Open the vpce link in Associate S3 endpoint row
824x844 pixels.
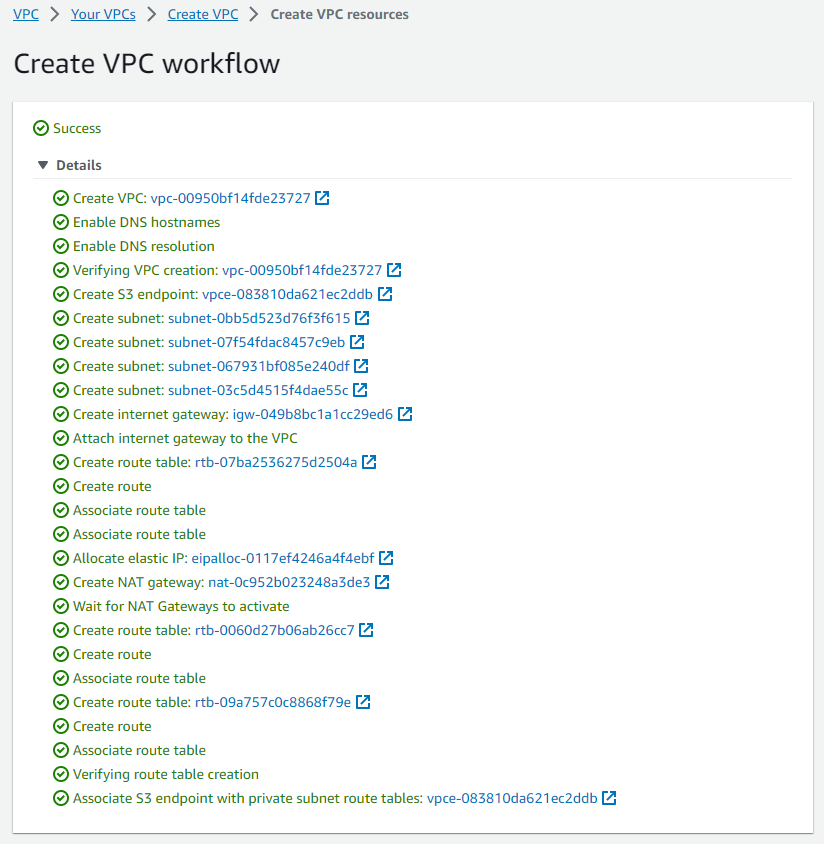click(x=511, y=798)
